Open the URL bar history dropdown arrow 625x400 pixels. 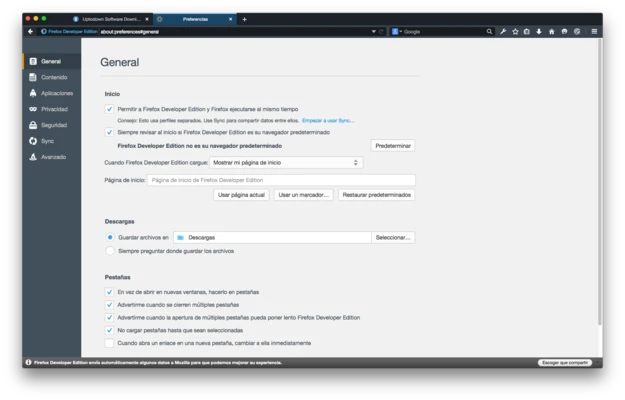click(374, 31)
